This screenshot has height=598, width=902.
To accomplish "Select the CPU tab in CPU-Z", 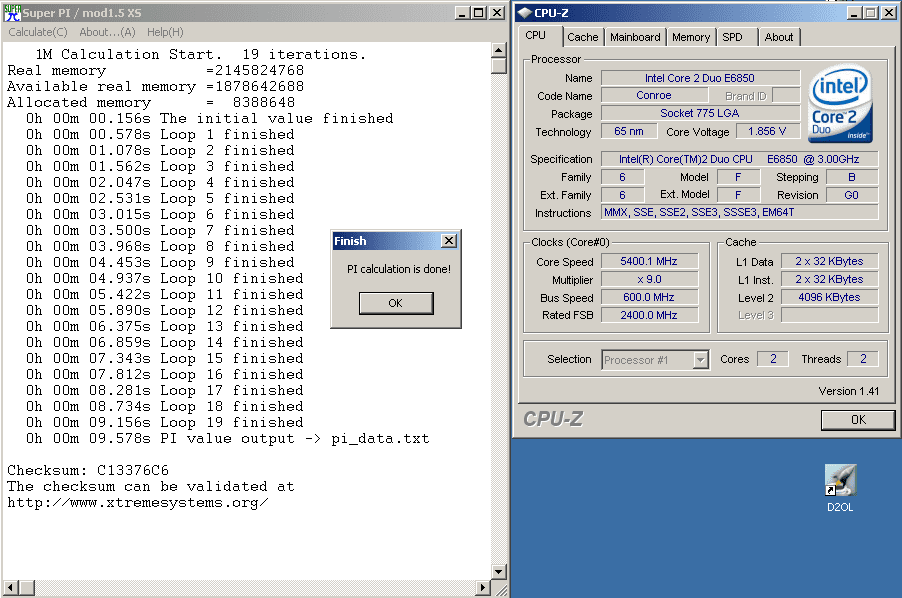I will pyautogui.click(x=536, y=36).
